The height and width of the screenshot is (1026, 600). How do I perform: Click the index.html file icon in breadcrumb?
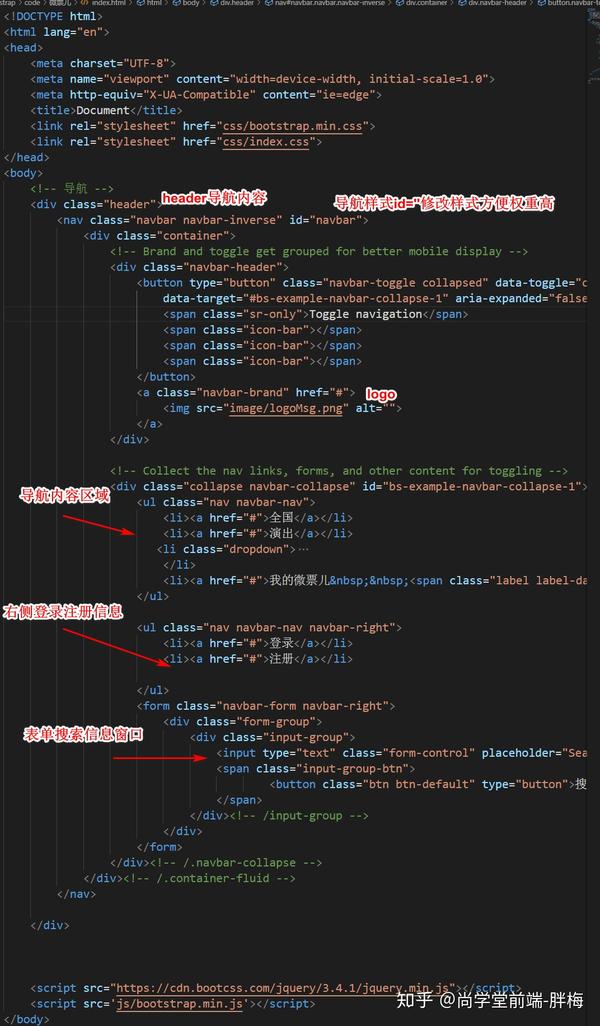(x=83, y=3)
